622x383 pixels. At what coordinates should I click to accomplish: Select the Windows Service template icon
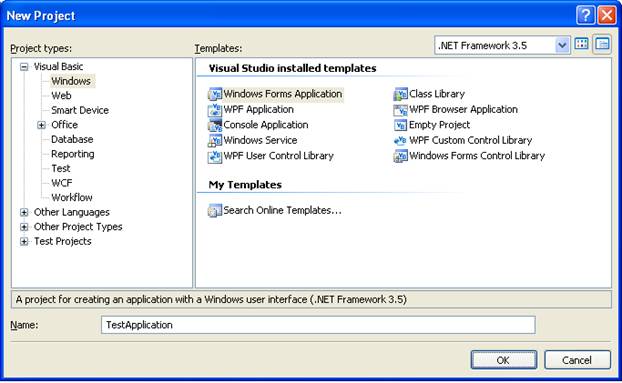[x=215, y=140]
